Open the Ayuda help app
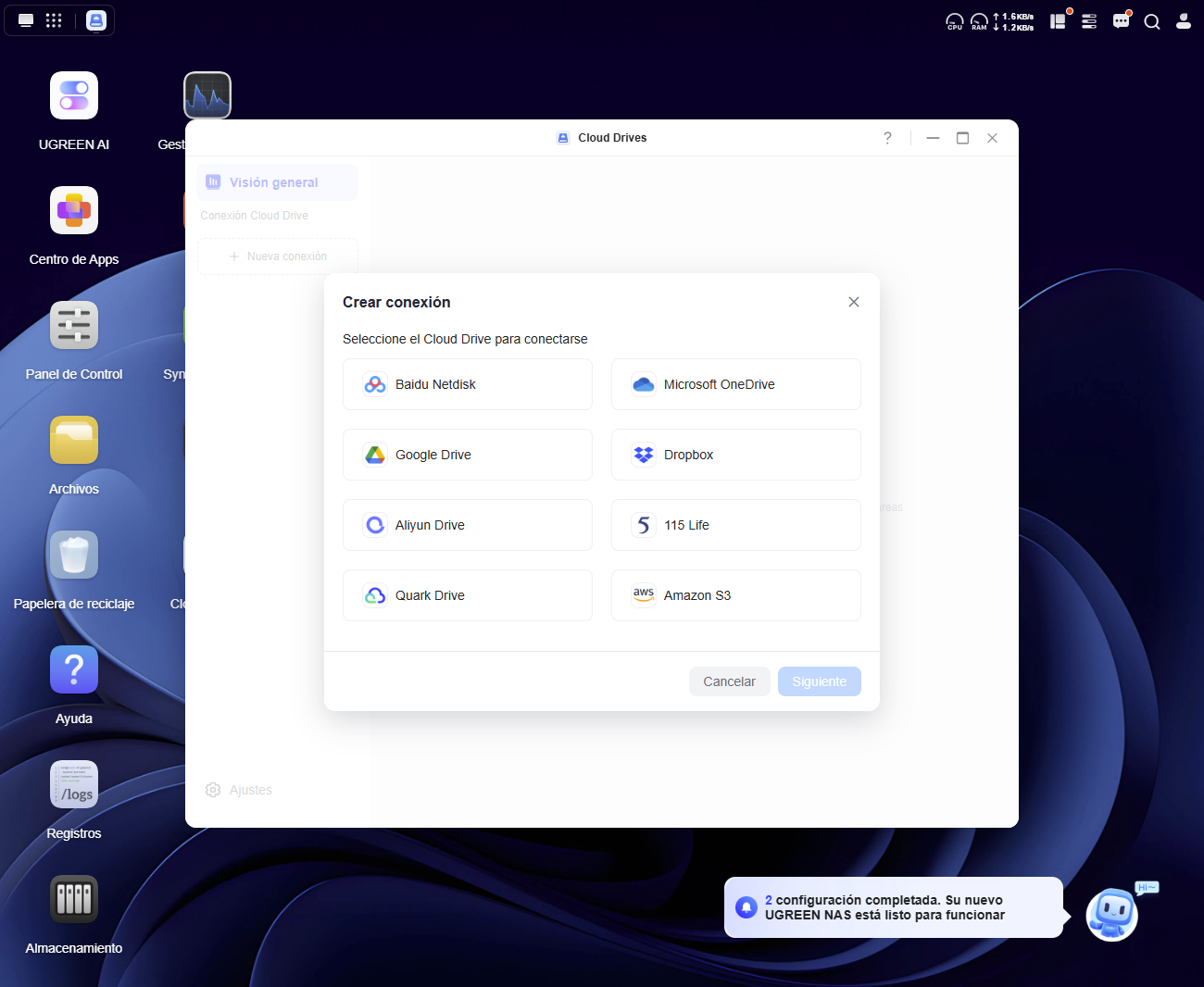This screenshot has height=987, width=1204. coord(74,669)
